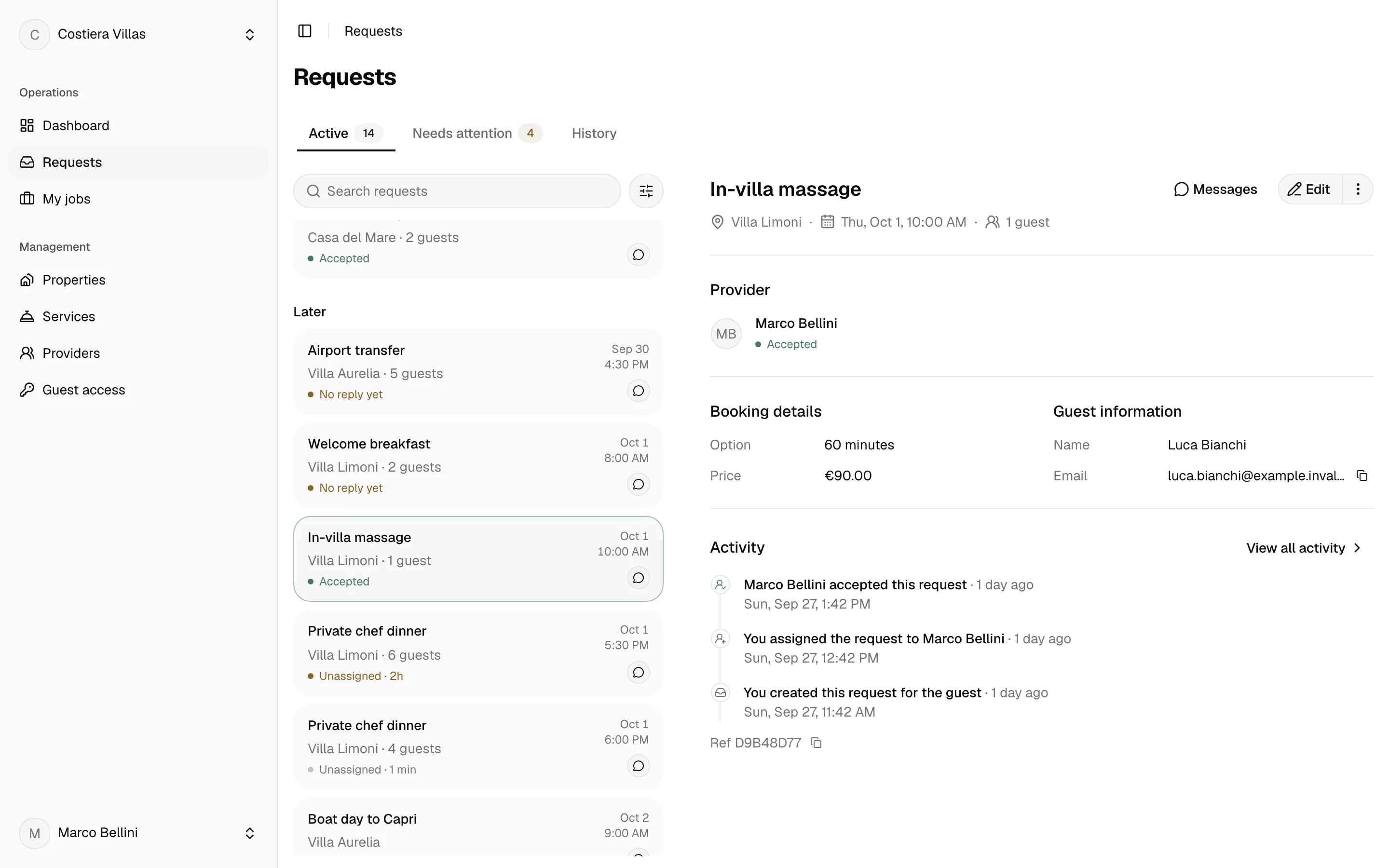The image size is (1389, 868).
Task: Switch to Active tab
Action: coord(346,133)
